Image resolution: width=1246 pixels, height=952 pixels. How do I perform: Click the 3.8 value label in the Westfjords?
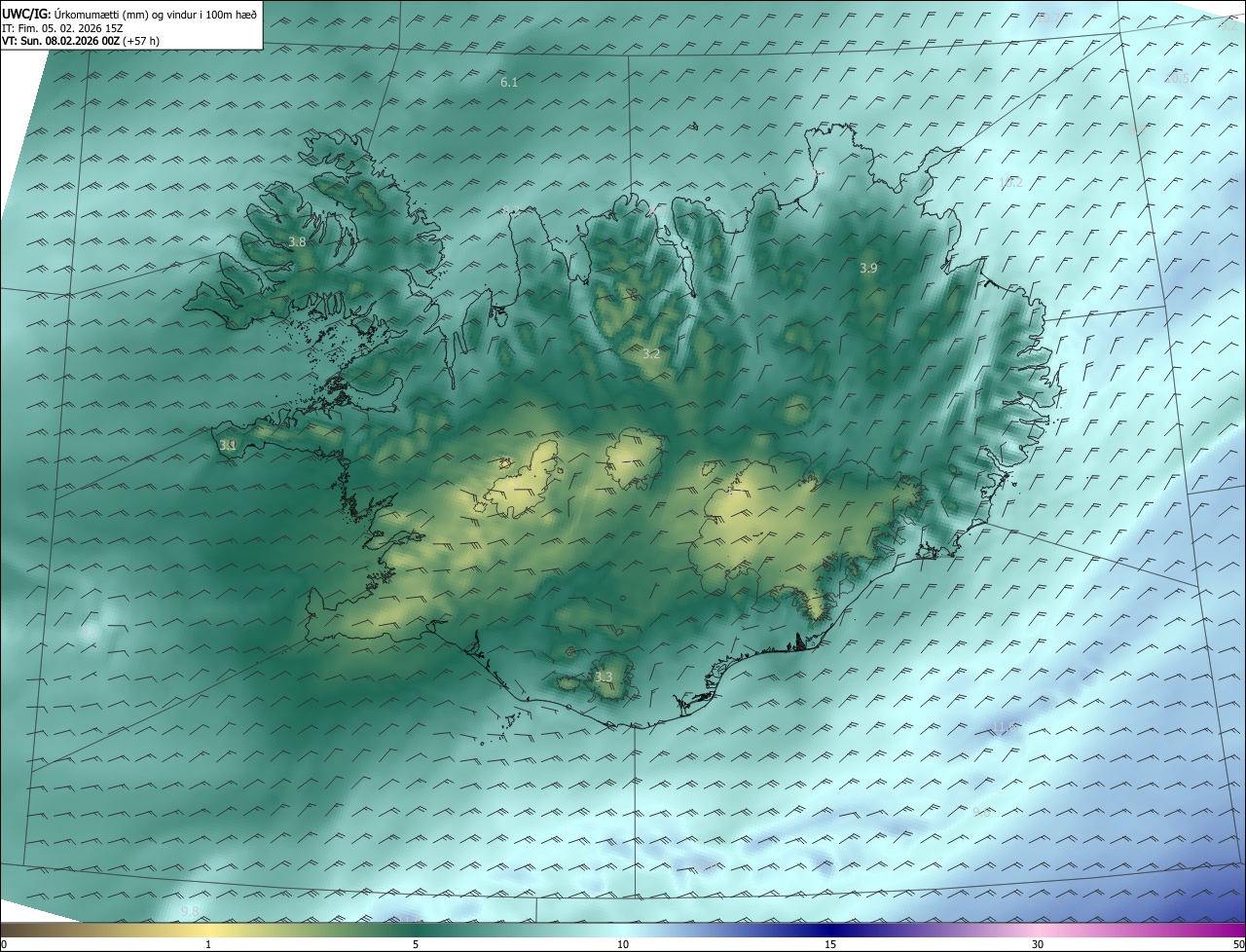[x=297, y=241]
